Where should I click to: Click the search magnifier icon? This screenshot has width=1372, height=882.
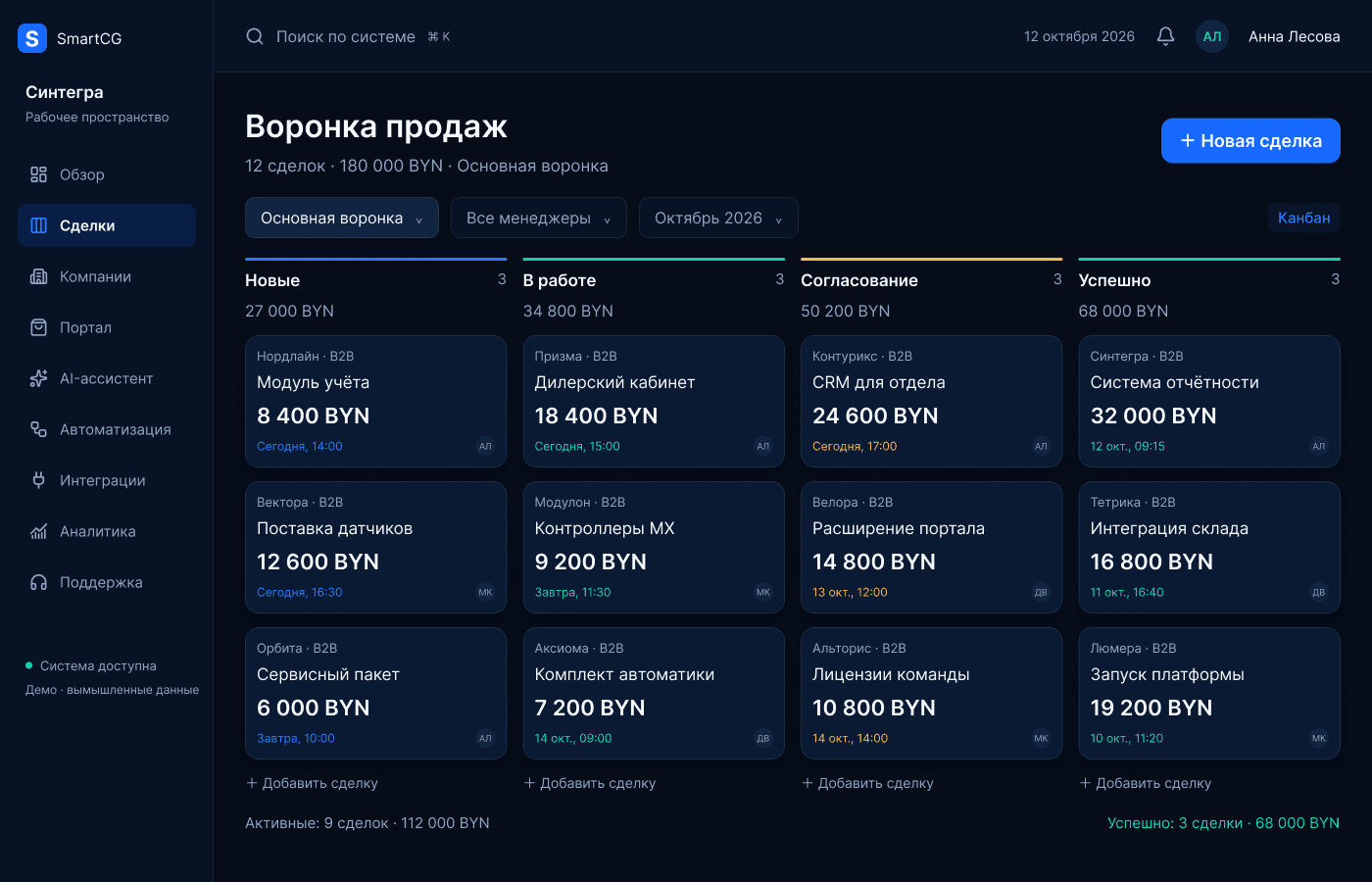[x=255, y=36]
